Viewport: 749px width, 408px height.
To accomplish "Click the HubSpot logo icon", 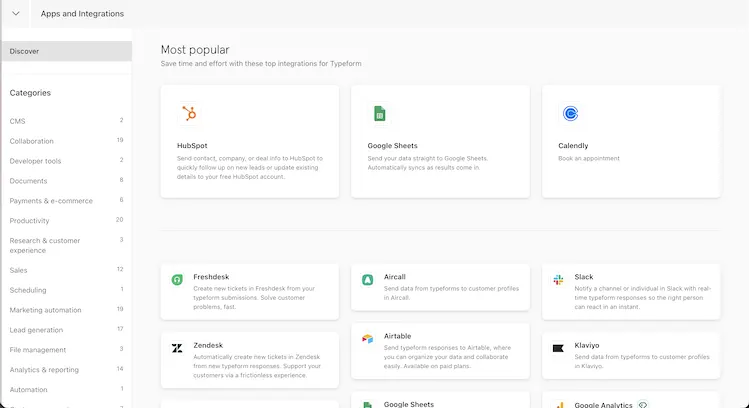I will 189,114.
